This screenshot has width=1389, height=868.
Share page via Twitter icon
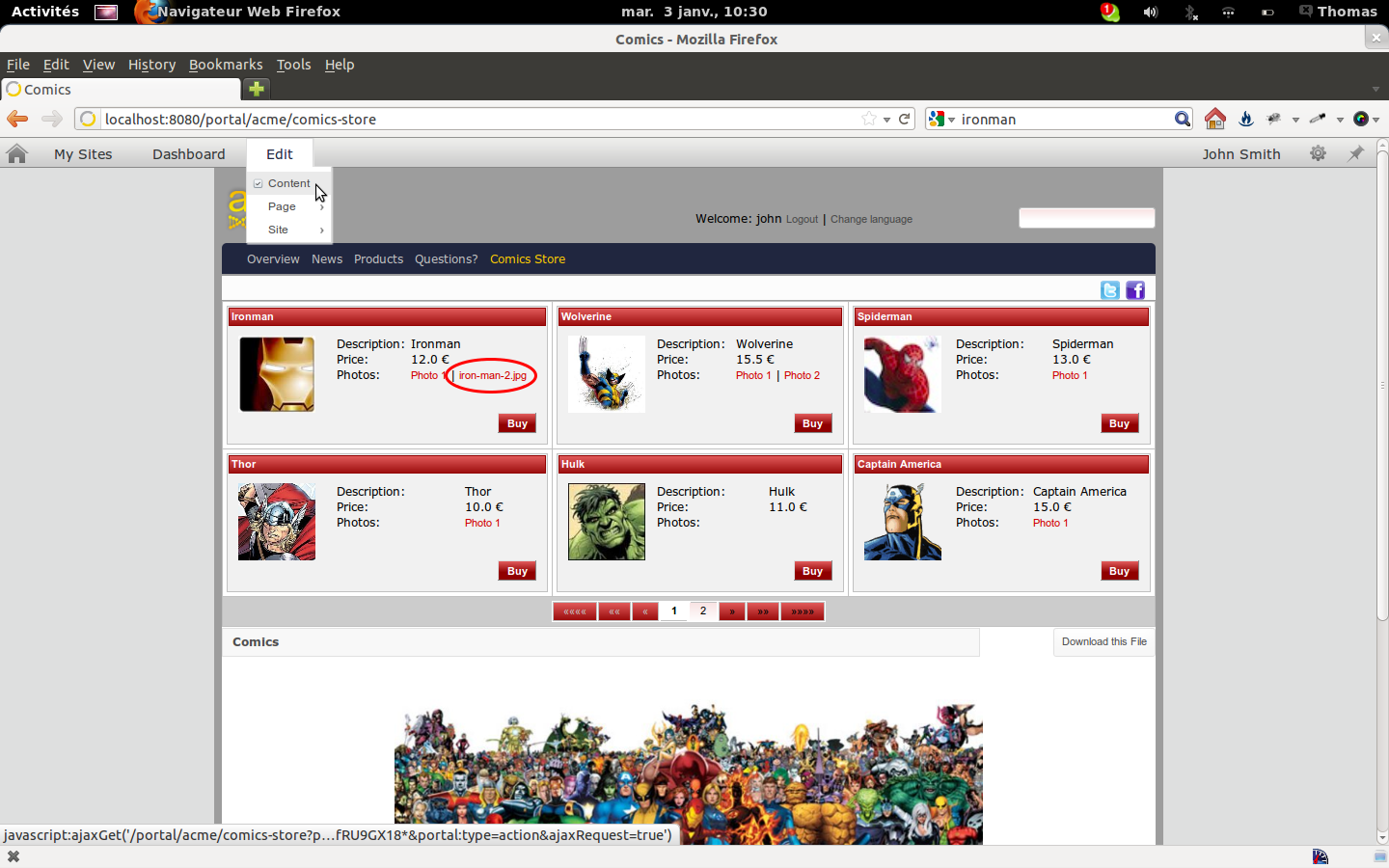pyautogui.click(x=1110, y=290)
